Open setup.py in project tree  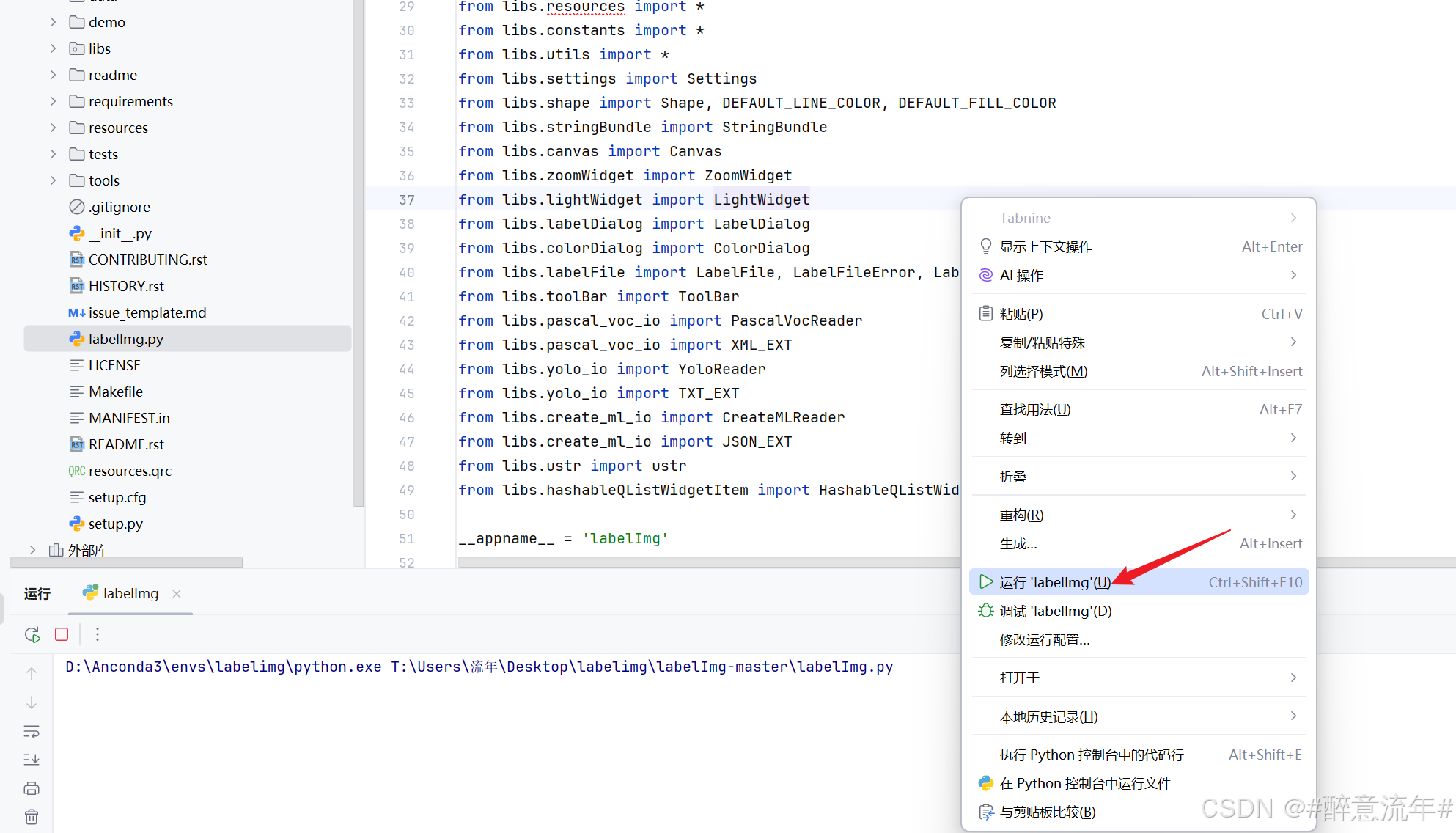click(115, 524)
